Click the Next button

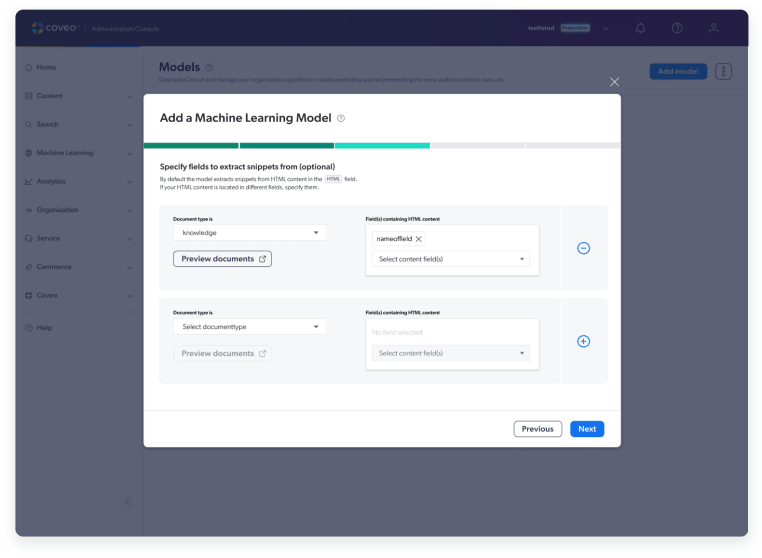pyautogui.click(x=587, y=429)
